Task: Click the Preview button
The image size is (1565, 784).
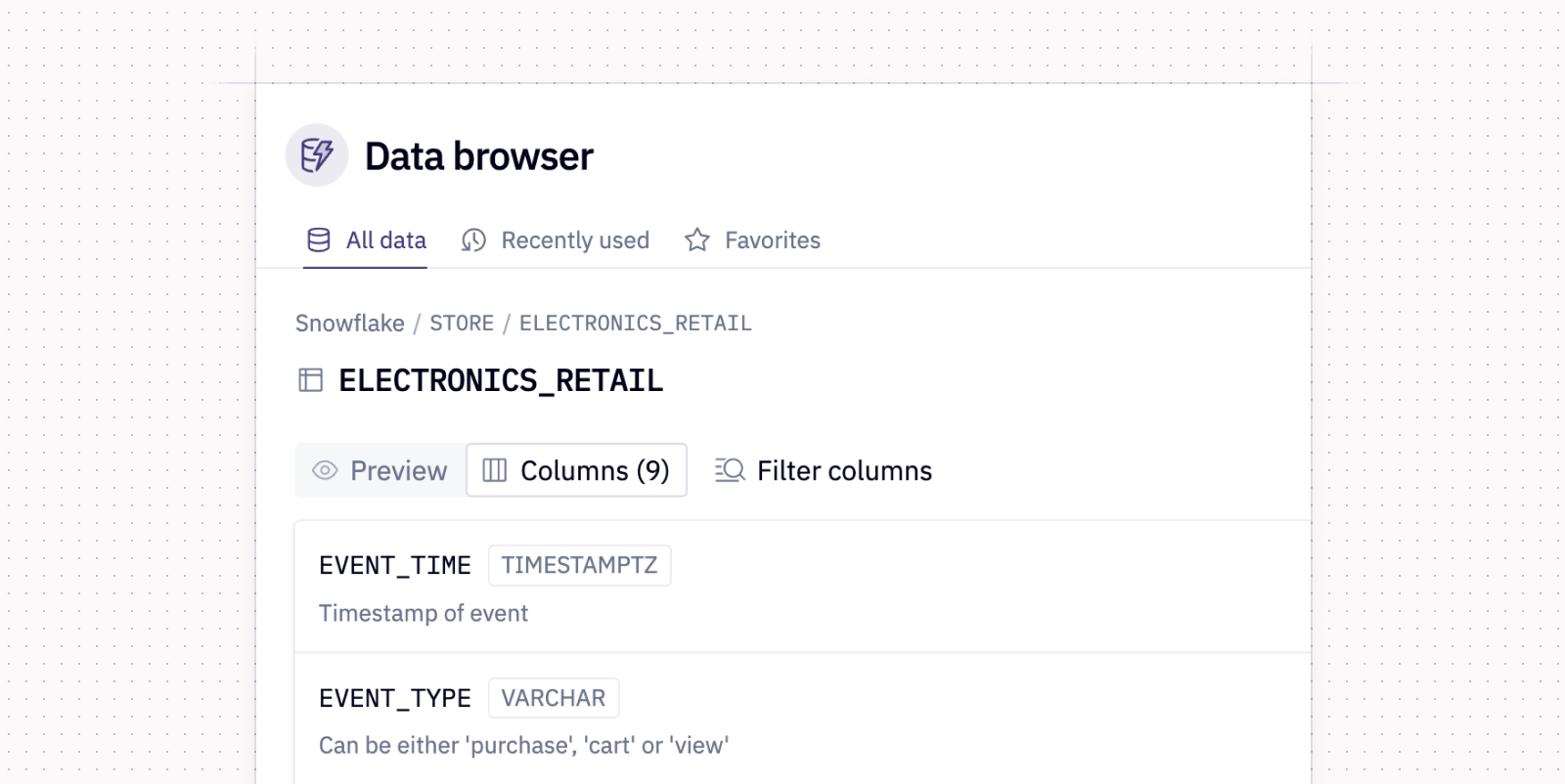Action: click(380, 470)
